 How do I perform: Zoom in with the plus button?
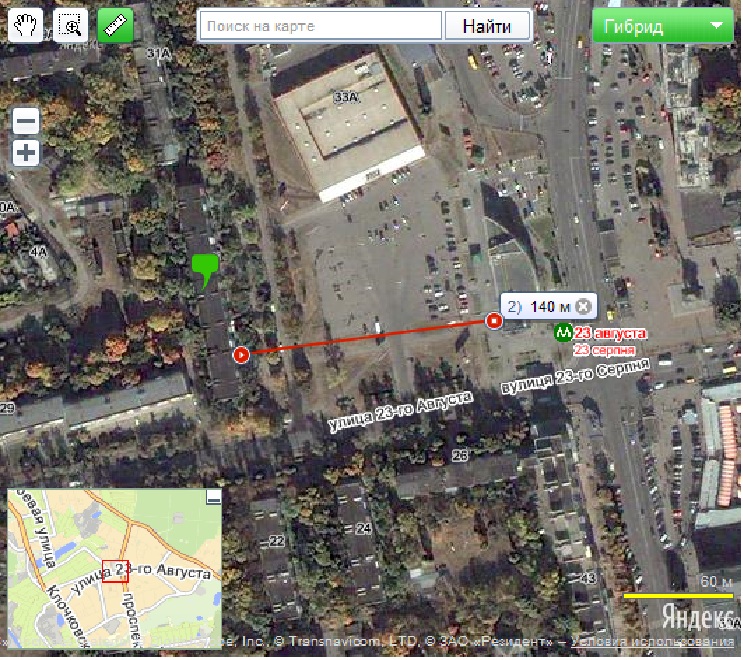click(26, 153)
